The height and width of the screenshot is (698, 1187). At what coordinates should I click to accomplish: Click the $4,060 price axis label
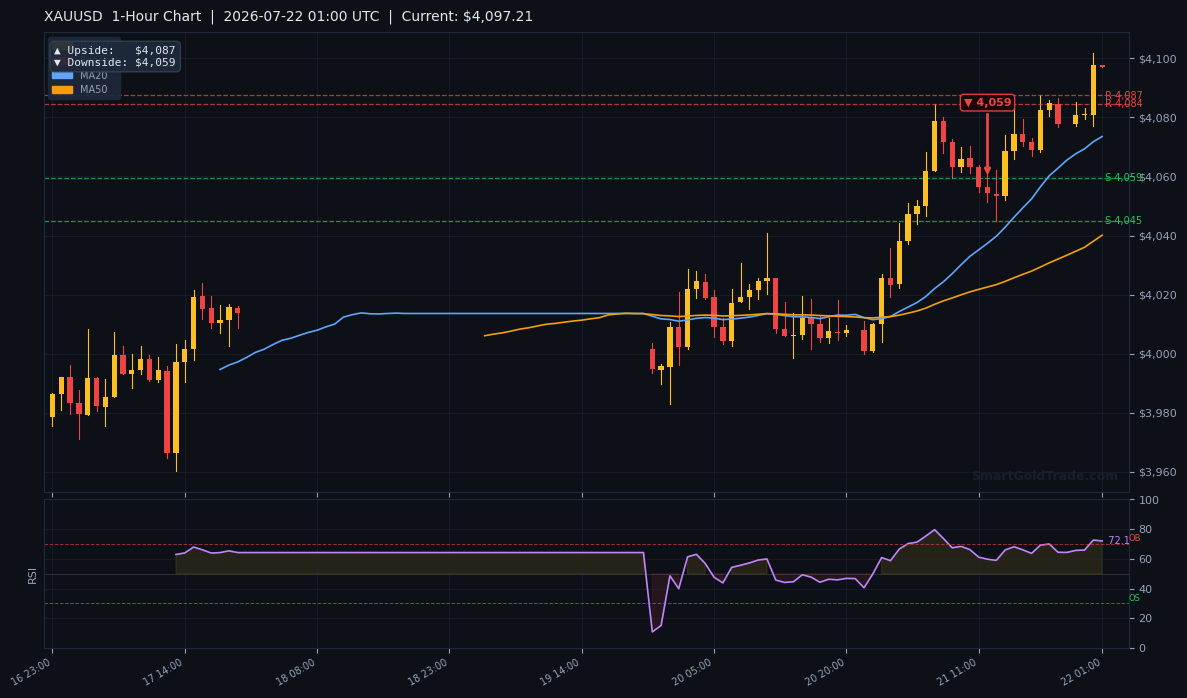tap(1157, 177)
